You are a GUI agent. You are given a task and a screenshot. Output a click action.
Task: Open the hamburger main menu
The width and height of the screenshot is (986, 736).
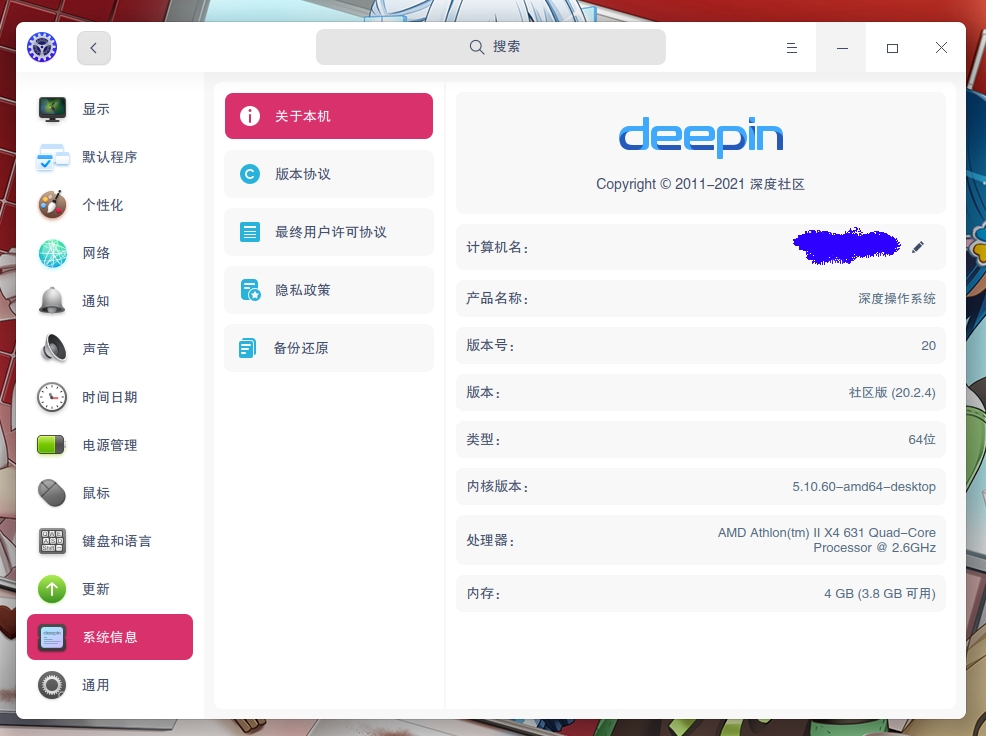pos(792,48)
